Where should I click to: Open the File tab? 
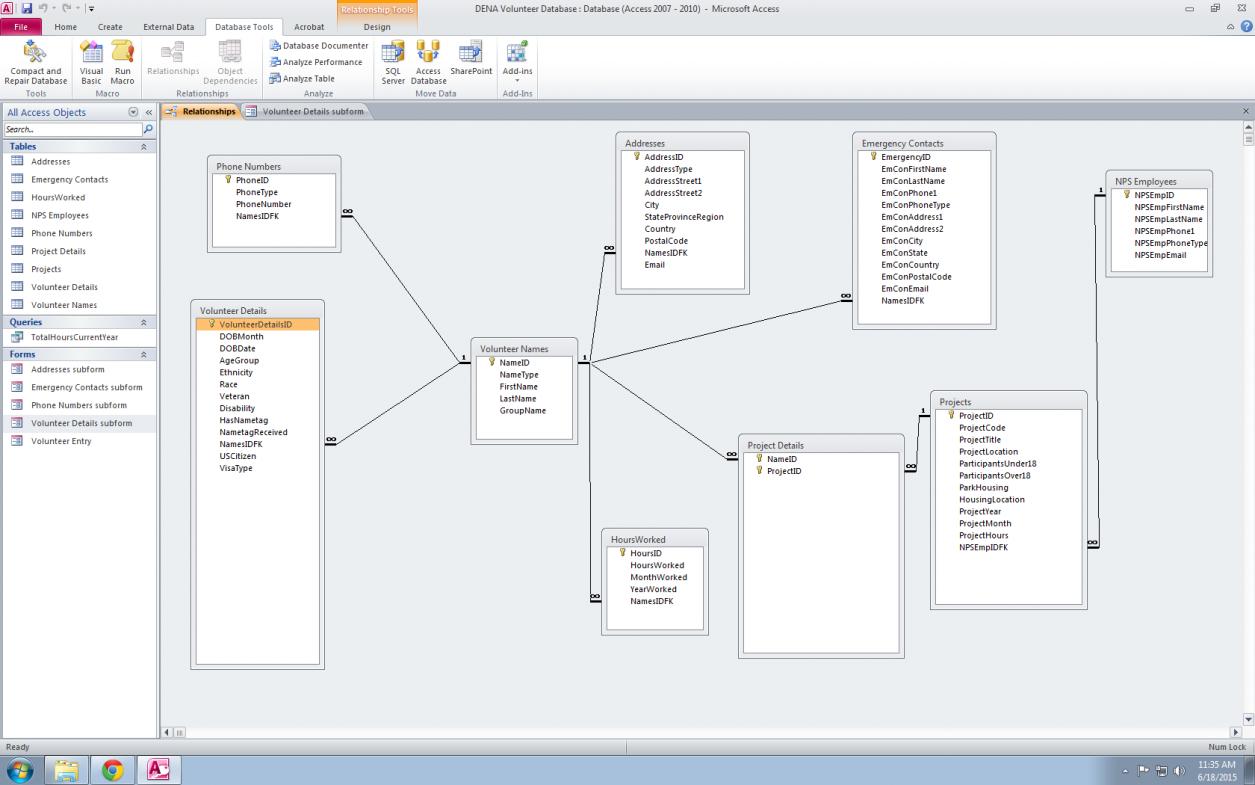point(21,27)
